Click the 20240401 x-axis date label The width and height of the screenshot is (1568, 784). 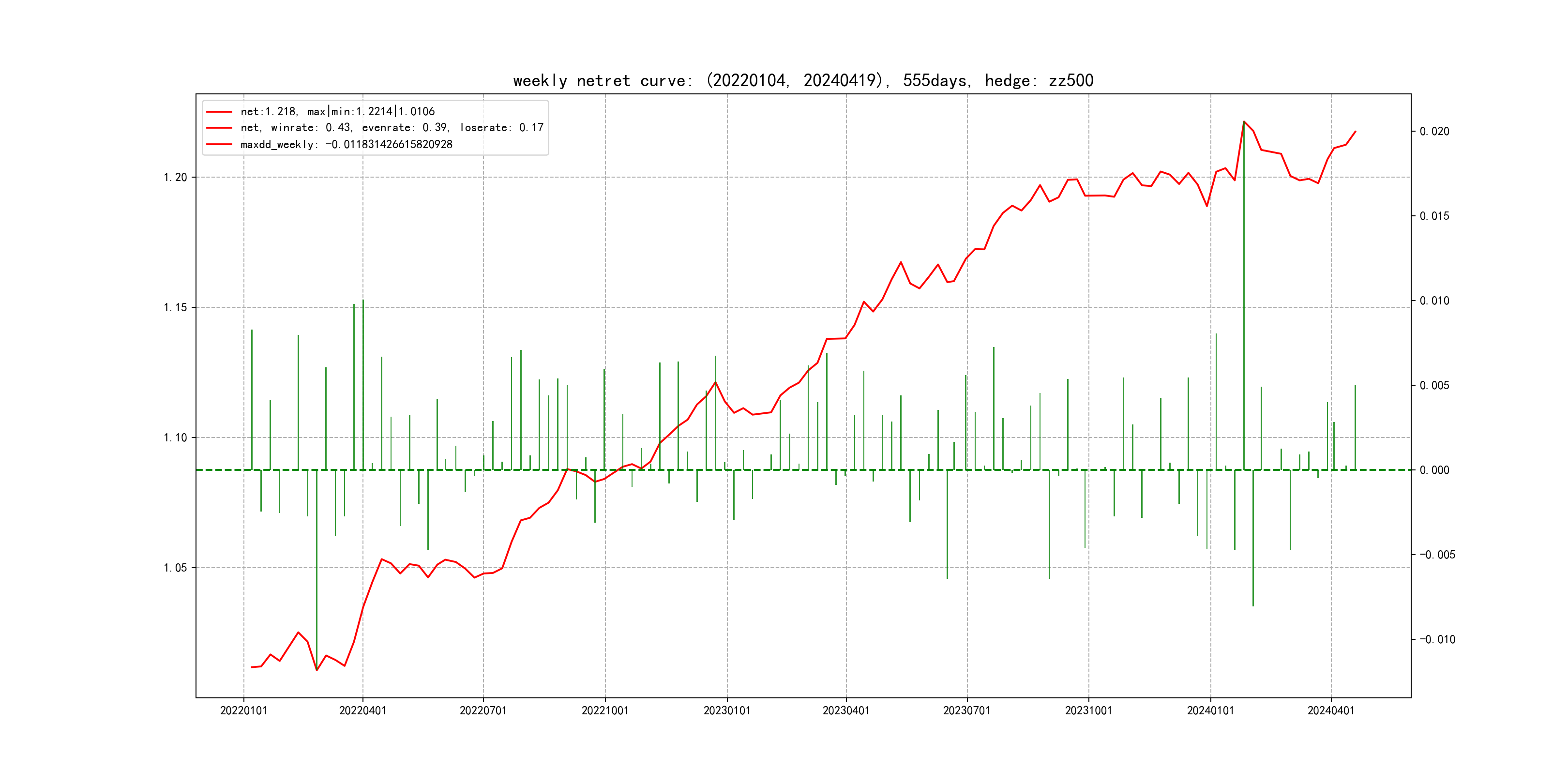coord(1330,710)
